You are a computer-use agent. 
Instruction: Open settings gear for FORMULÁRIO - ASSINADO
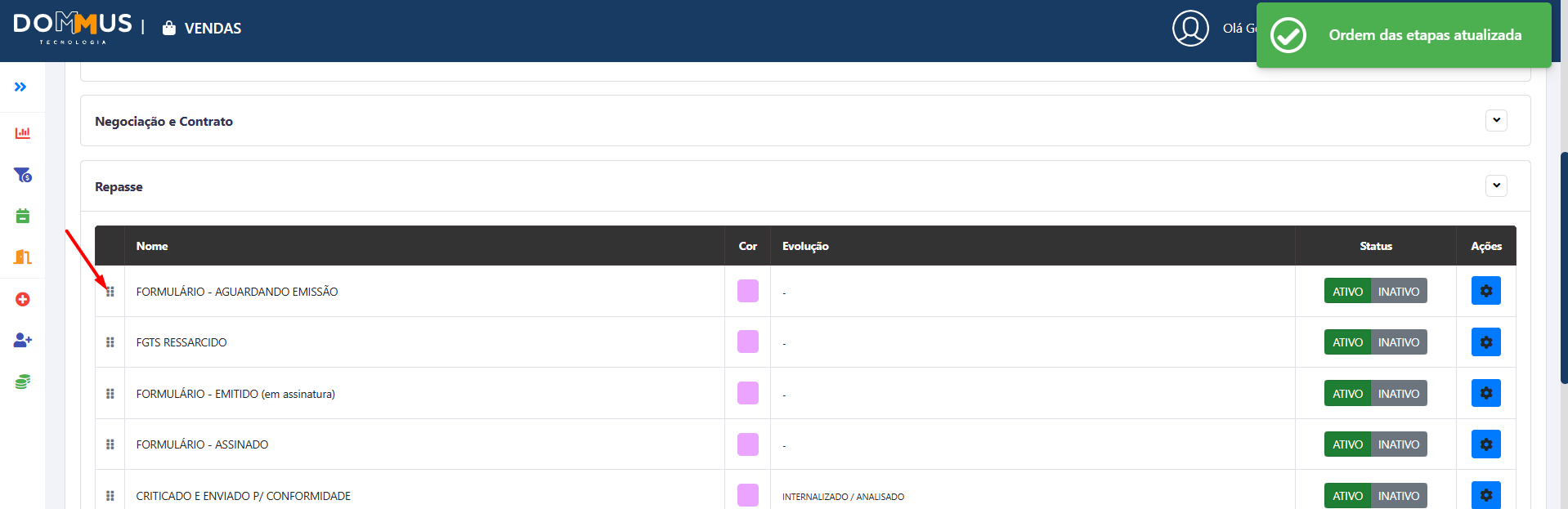[x=1485, y=444]
